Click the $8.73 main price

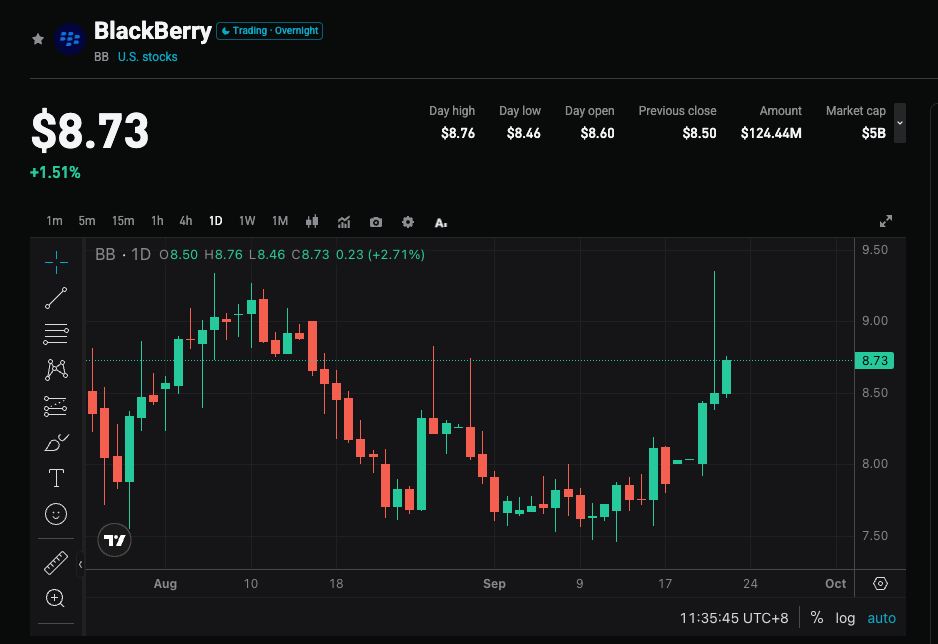pyautogui.click(x=90, y=130)
